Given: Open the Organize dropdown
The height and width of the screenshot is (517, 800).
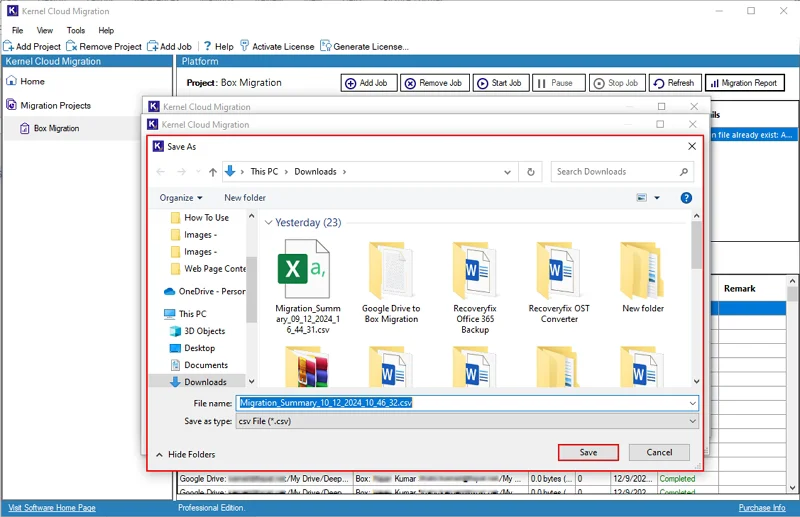Looking at the screenshot, I should tap(181, 198).
